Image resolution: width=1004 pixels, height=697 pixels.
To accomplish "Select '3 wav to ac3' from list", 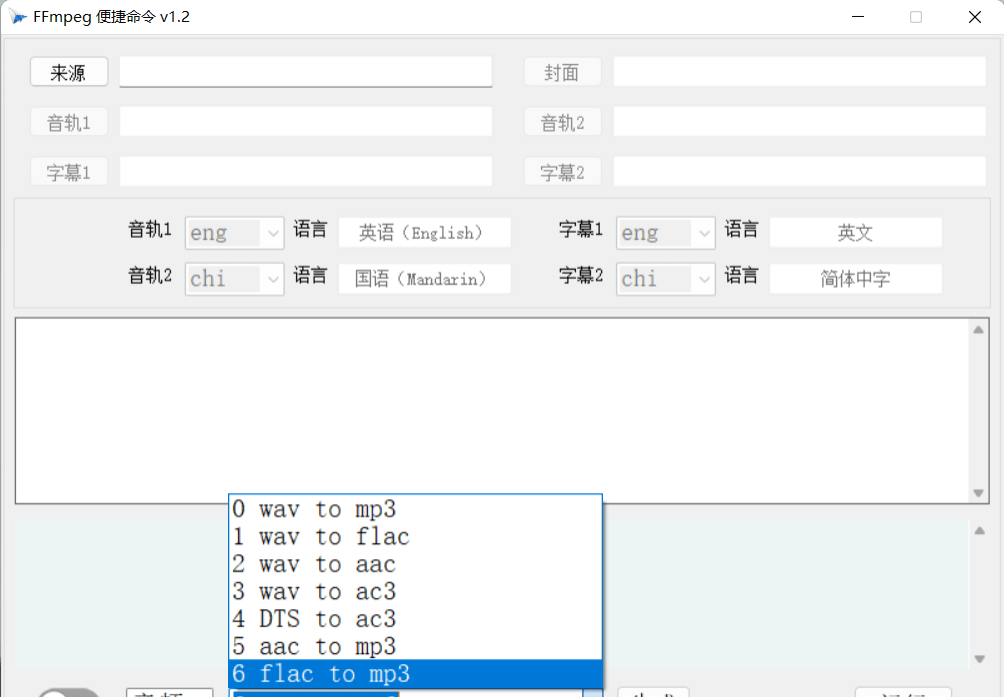I will pos(416,592).
